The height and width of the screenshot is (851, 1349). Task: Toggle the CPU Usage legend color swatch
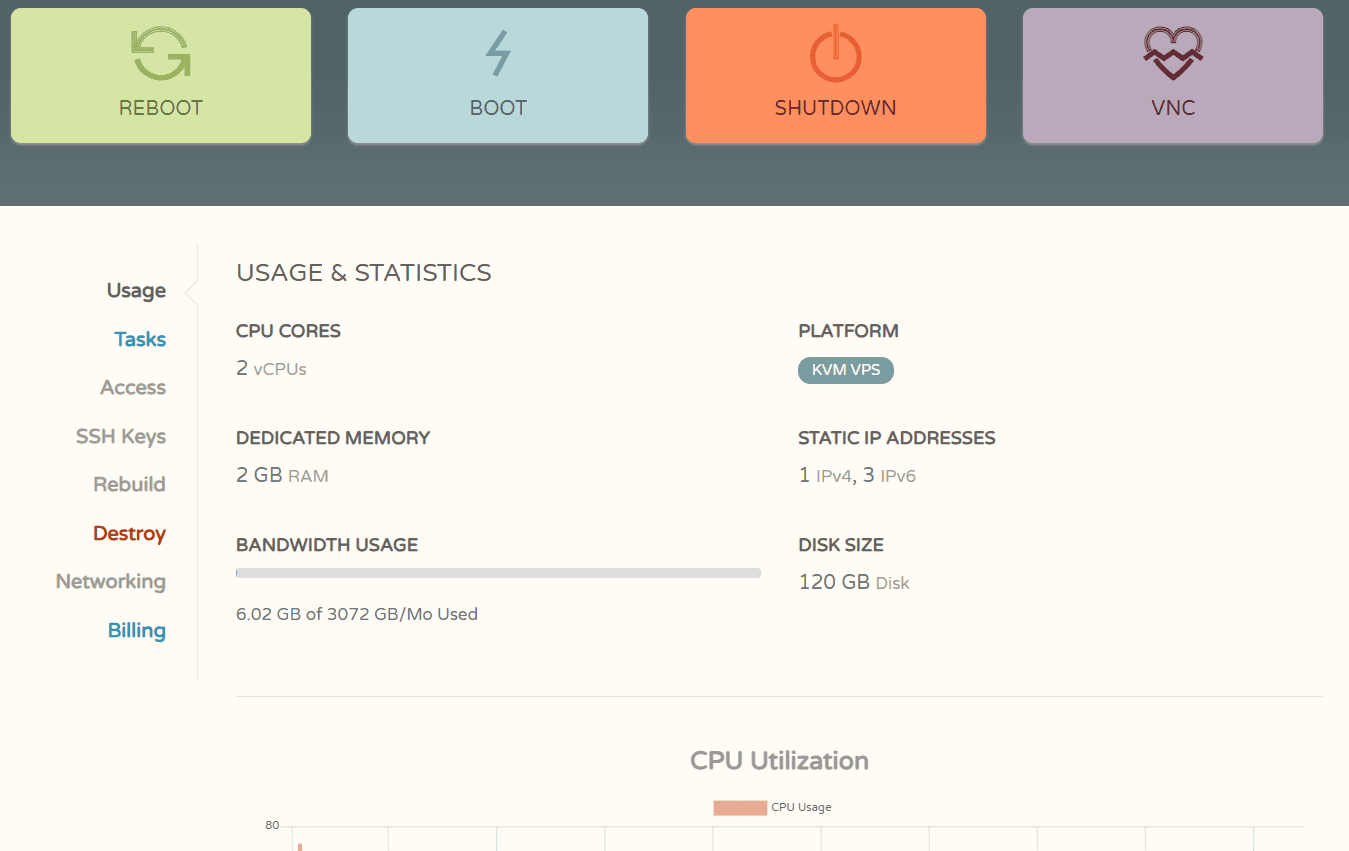[x=739, y=808]
